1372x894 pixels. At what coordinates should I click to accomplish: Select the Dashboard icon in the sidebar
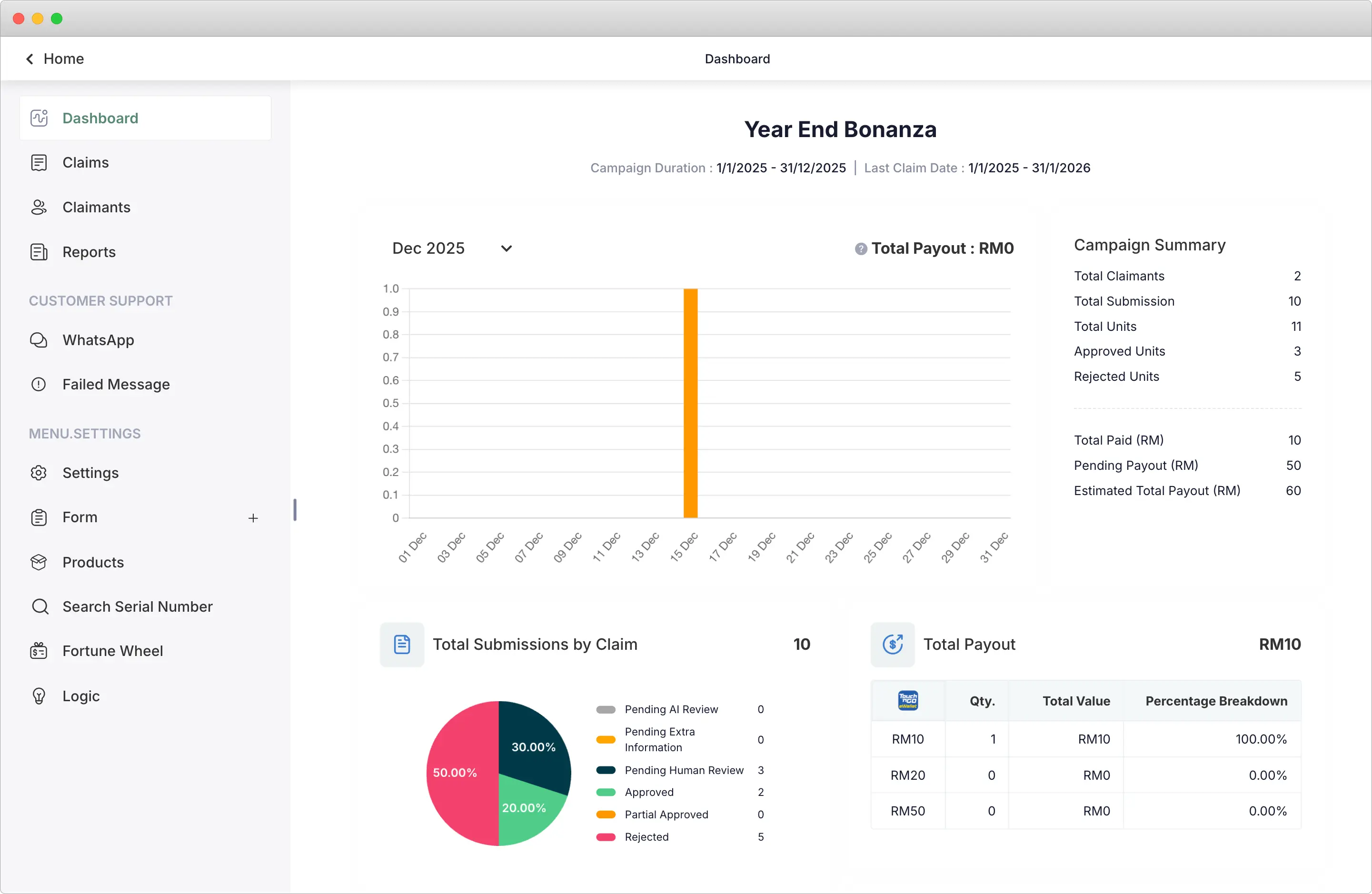tap(38, 118)
